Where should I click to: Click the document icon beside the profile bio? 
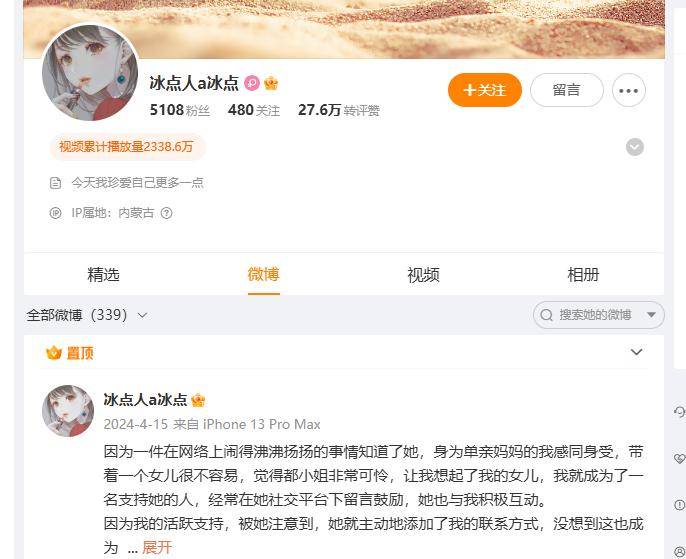pos(56,183)
